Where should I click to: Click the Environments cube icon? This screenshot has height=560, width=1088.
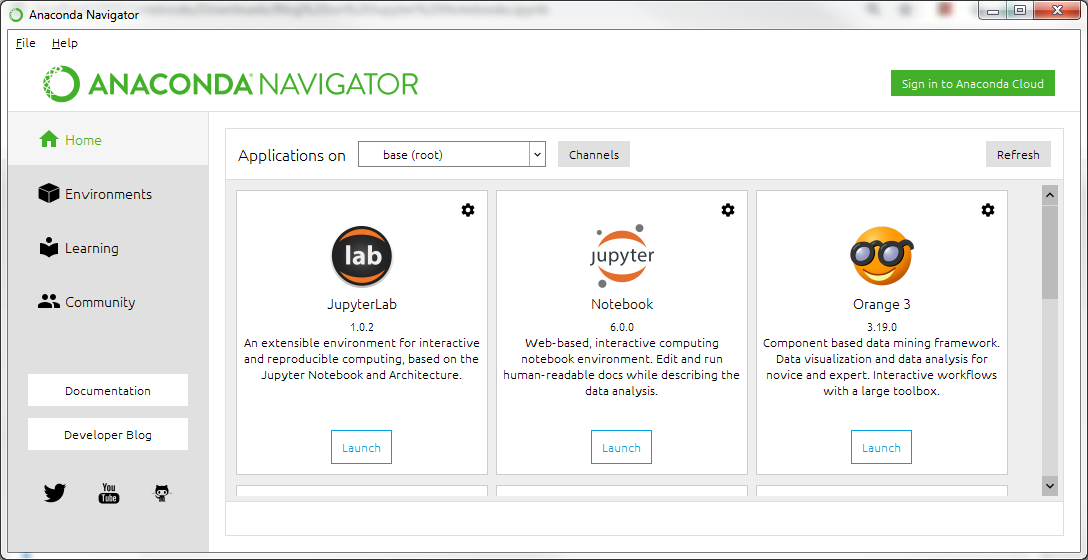pyautogui.click(x=49, y=194)
